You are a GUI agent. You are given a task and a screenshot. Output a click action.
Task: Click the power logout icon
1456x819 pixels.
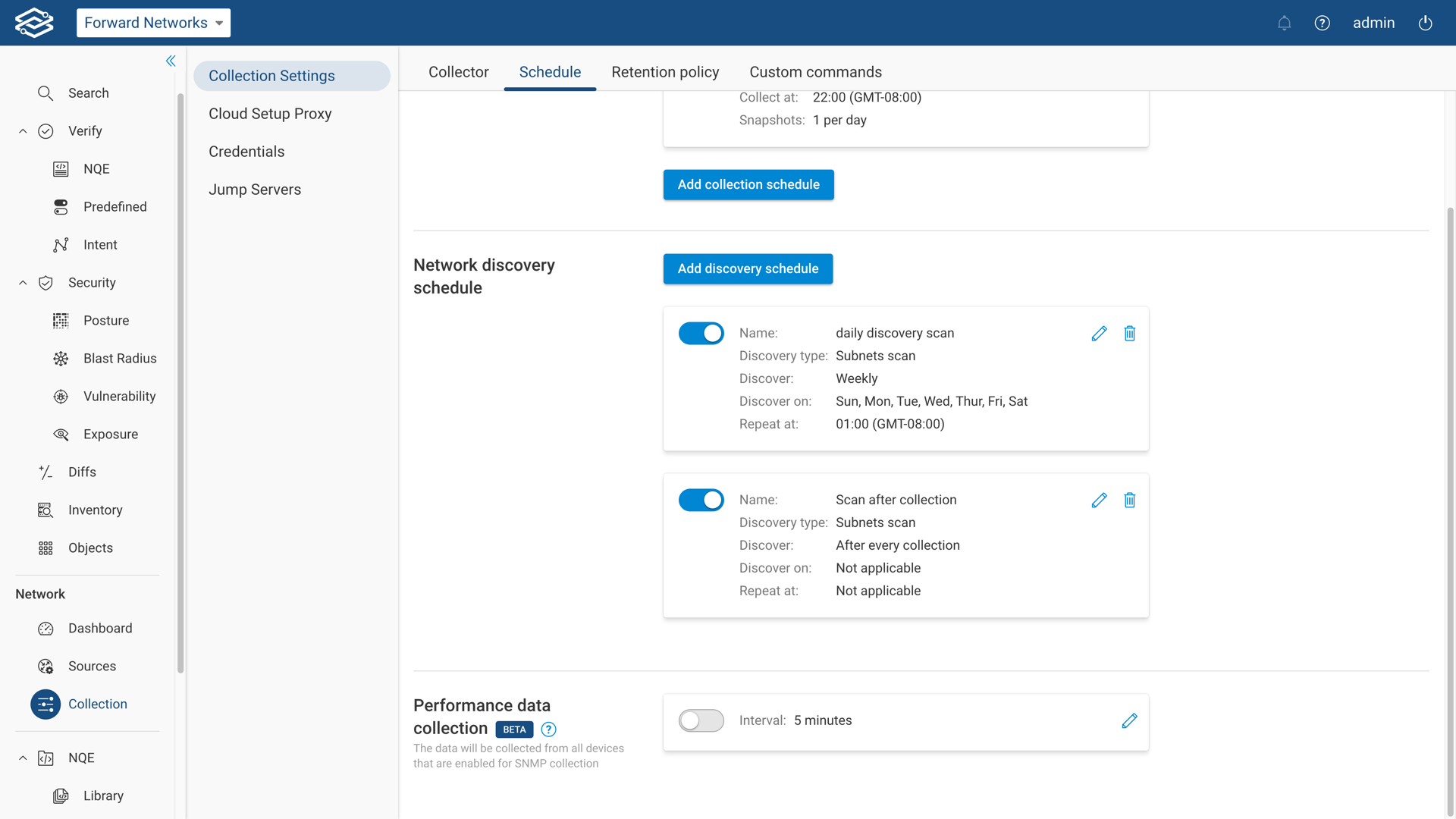(1425, 23)
